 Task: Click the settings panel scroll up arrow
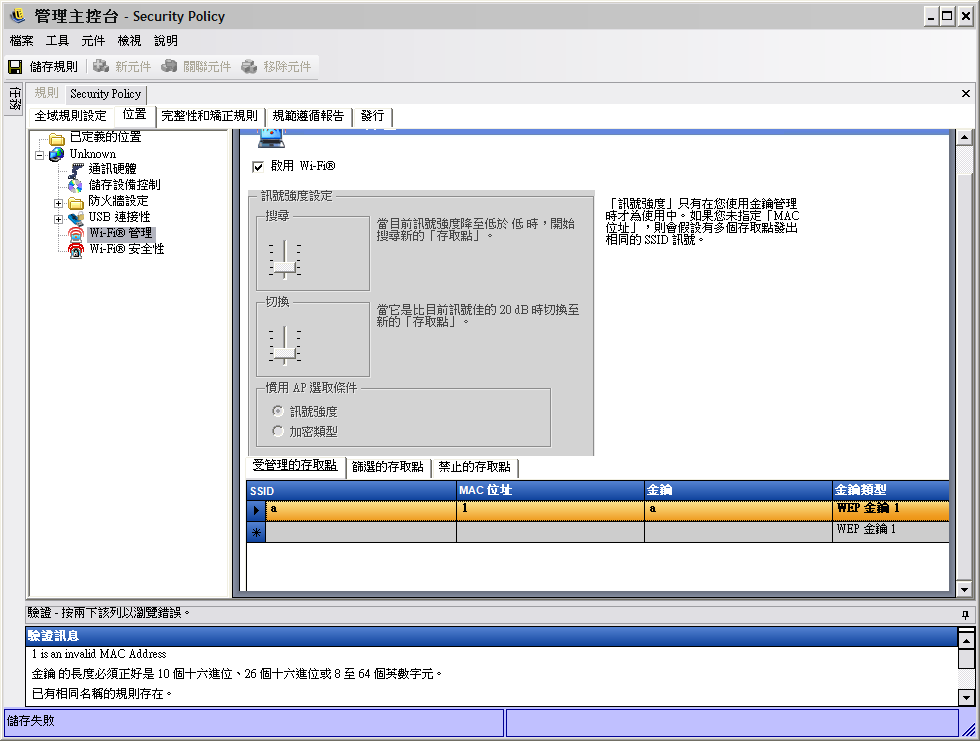coord(964,137)
